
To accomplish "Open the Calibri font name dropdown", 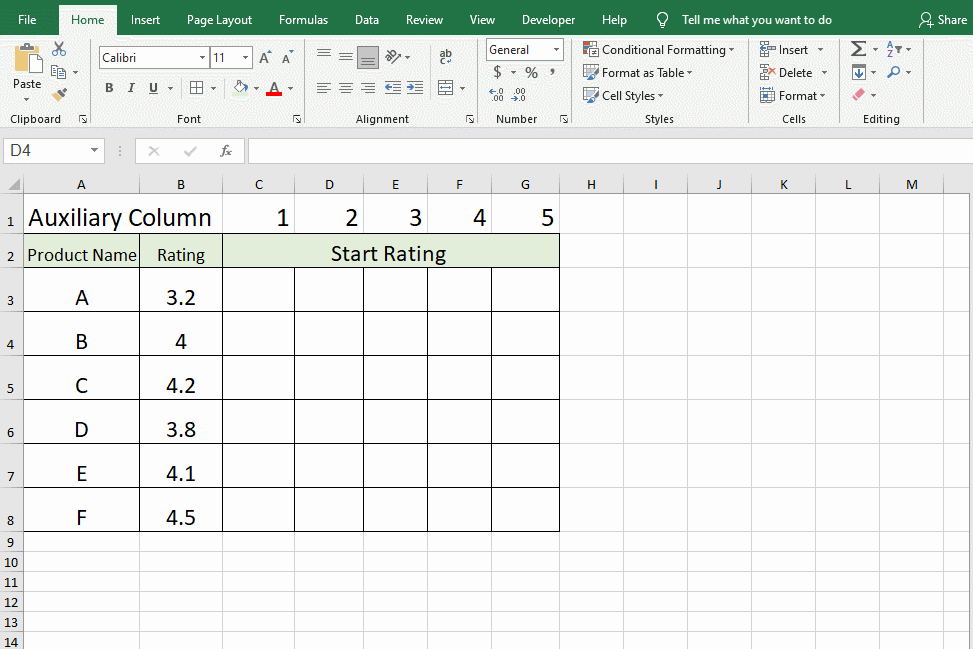I will (x=202, y=58).
